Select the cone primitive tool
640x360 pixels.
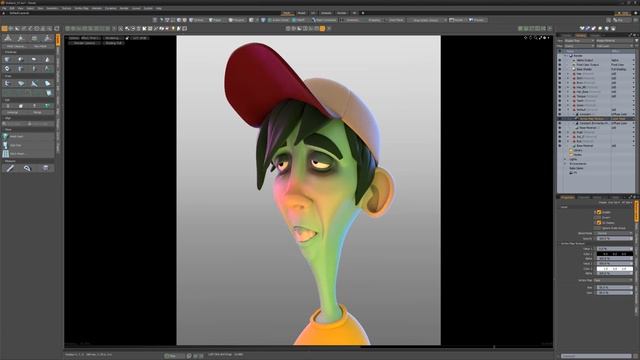tap(47, 59)
